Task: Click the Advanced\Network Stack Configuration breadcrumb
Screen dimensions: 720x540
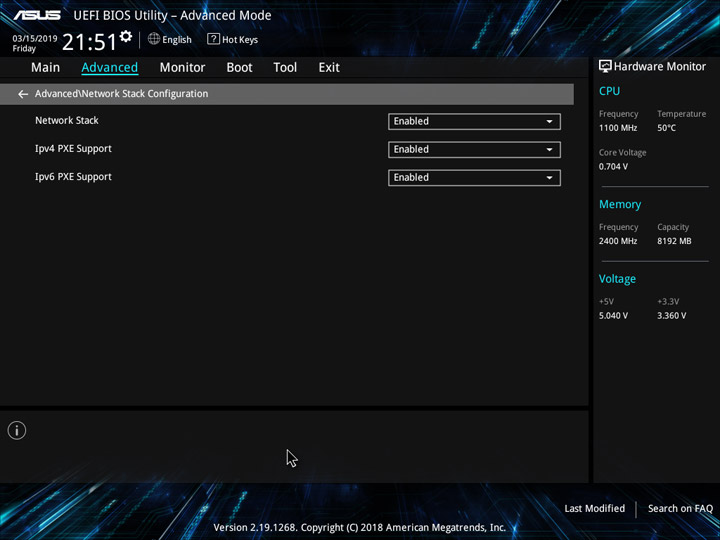Action: [121, 94]
